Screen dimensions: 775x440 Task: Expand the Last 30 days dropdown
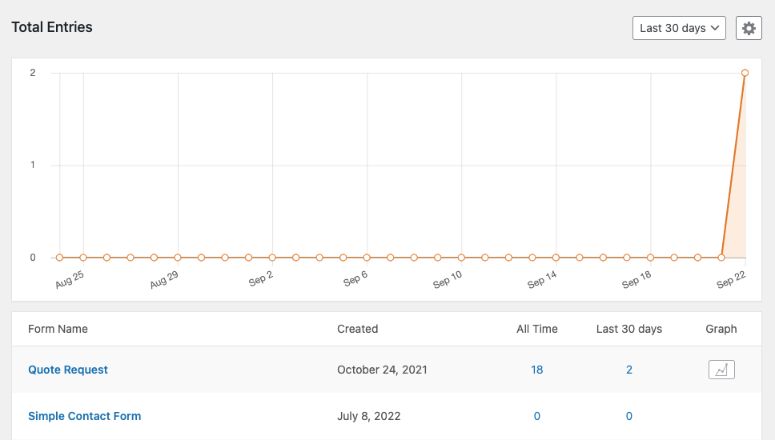(x=679, y=28)
